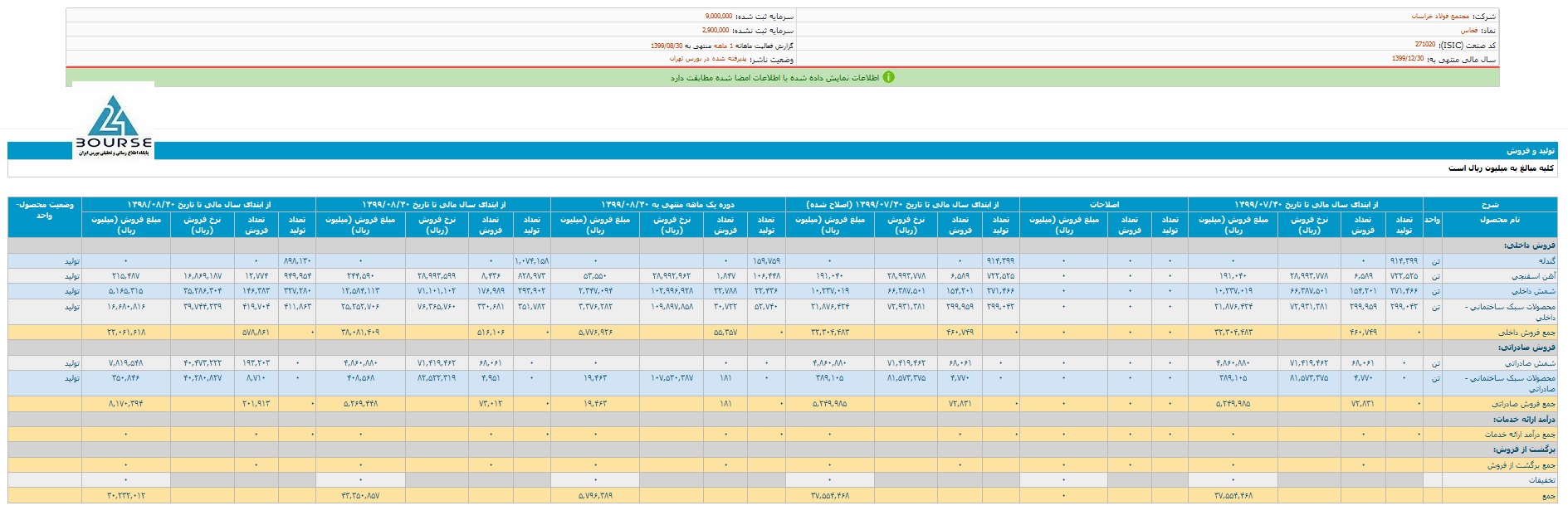Click the export sales total ۸,۱۷۰,۳۹۴
Image resolution: width=1568 pixels, height=520 pixels.
(126, 404)
